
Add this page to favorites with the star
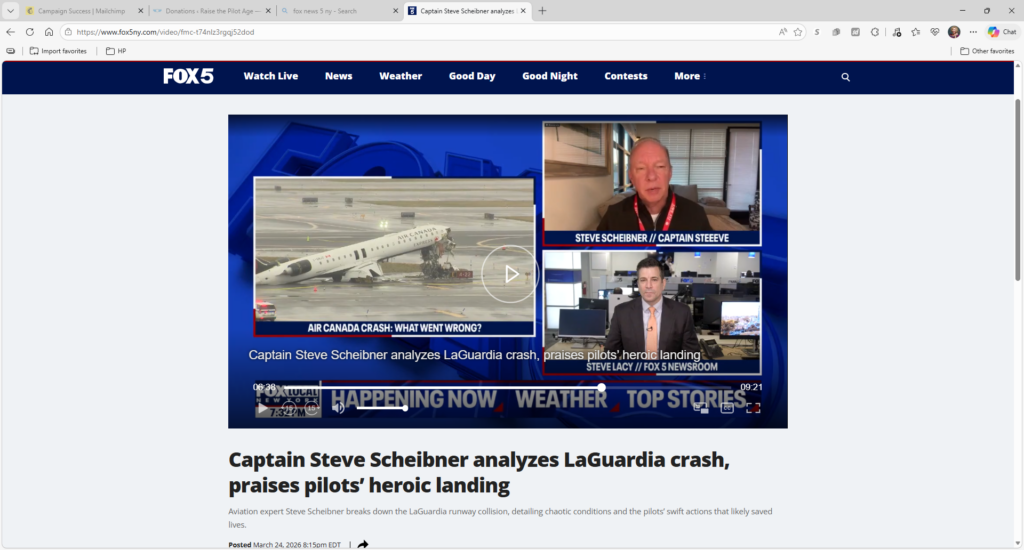coord(797,32)
